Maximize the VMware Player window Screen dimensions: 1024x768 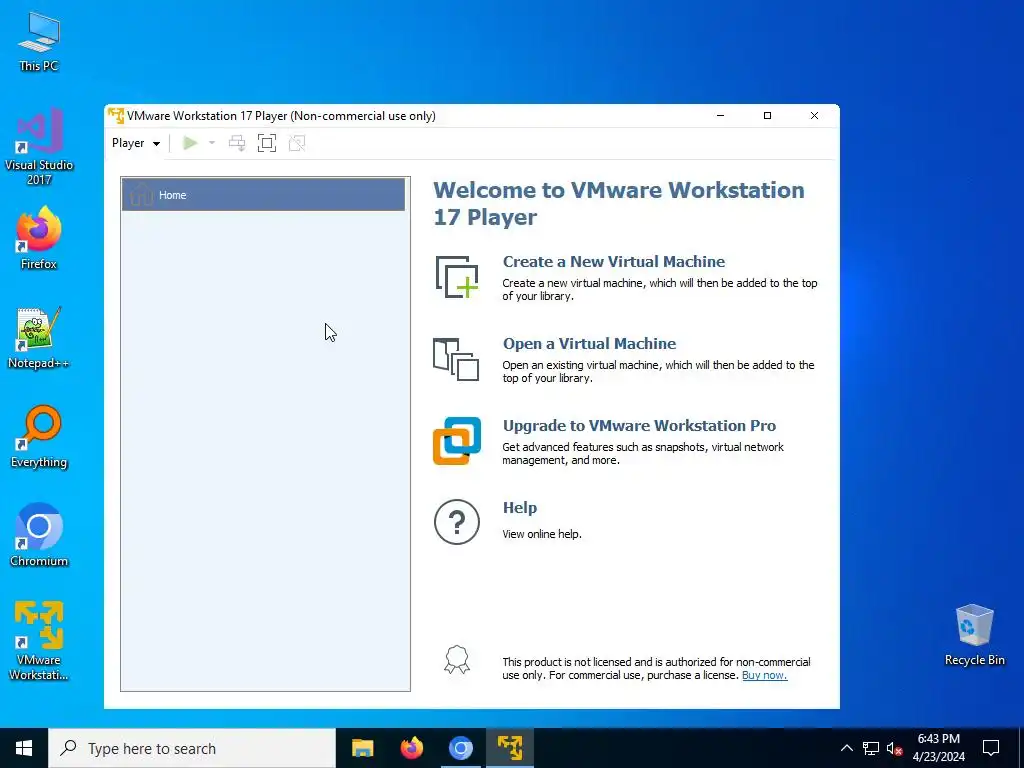(767, 116)
